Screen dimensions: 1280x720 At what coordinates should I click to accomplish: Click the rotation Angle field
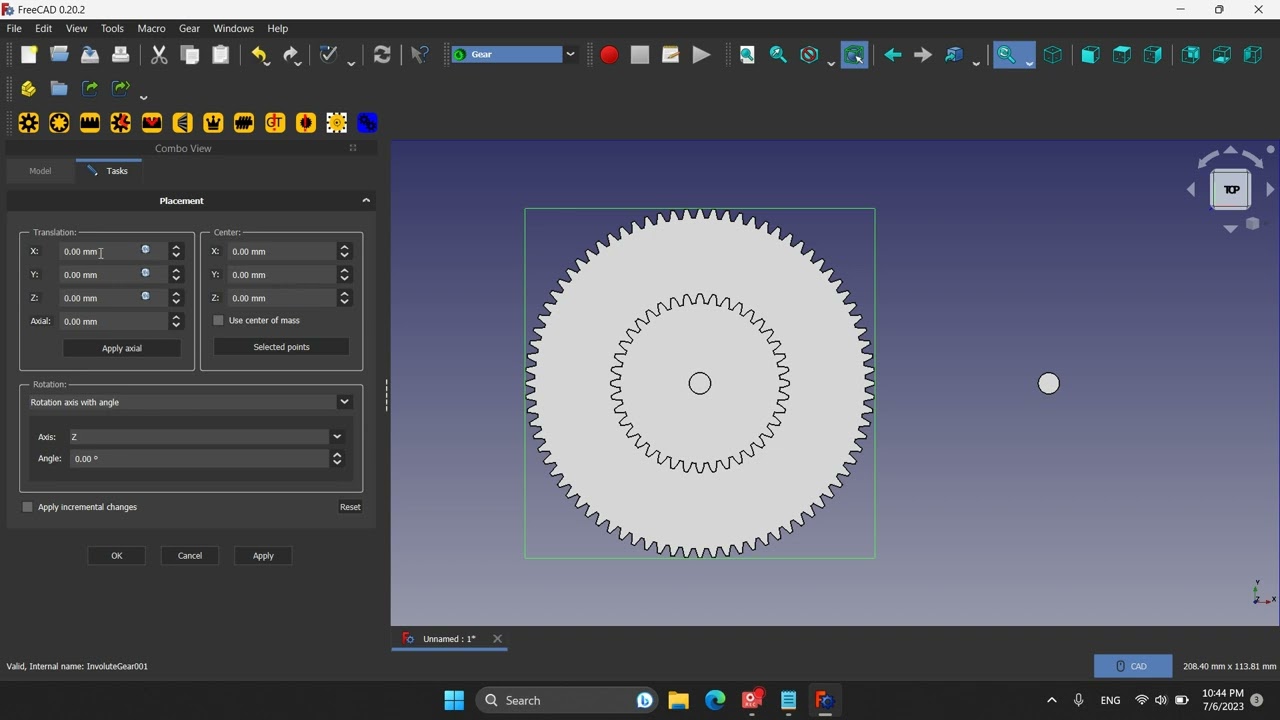pyautogui.click(x=200, y=459)
